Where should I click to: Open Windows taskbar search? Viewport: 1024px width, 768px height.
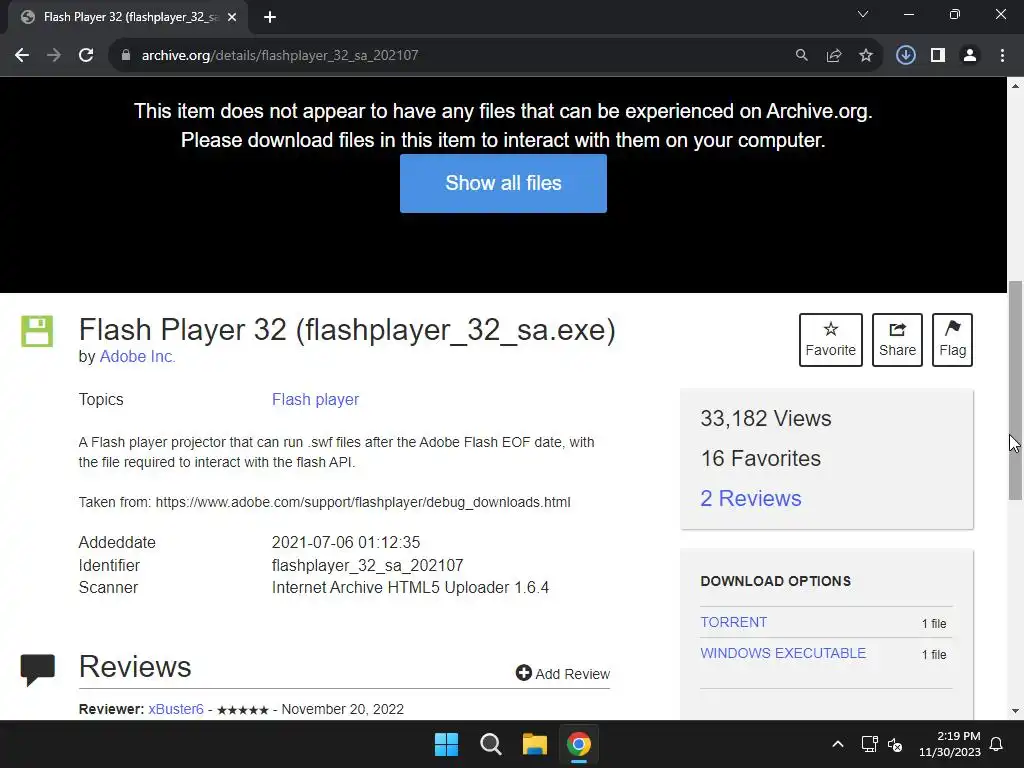tap(490, 744)
